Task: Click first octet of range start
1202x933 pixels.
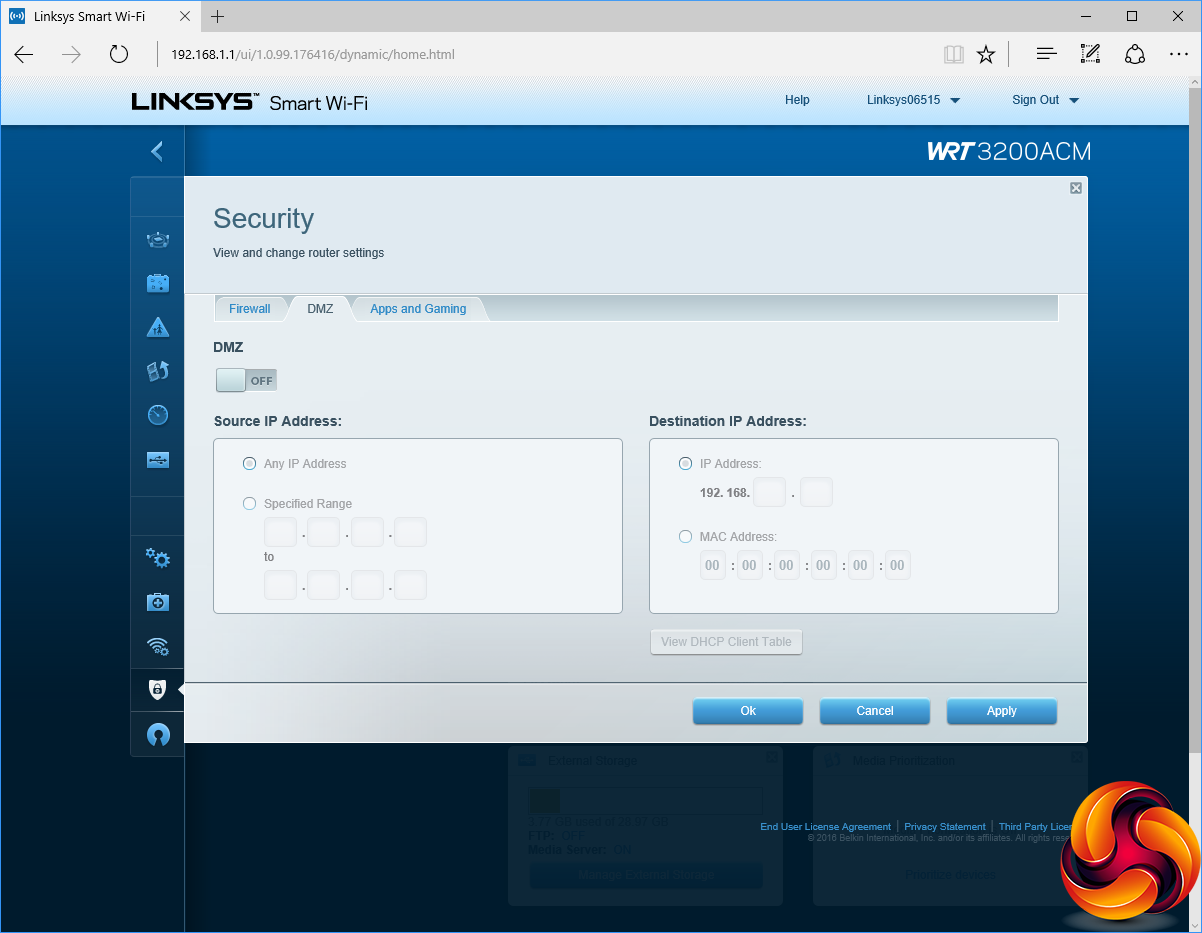Action: pyautogui.click(x=280, y=532)
